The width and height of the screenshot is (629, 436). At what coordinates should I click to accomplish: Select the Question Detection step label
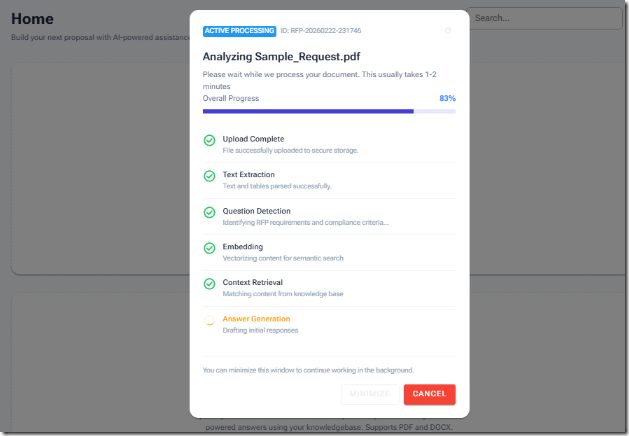tap(256, 211)
